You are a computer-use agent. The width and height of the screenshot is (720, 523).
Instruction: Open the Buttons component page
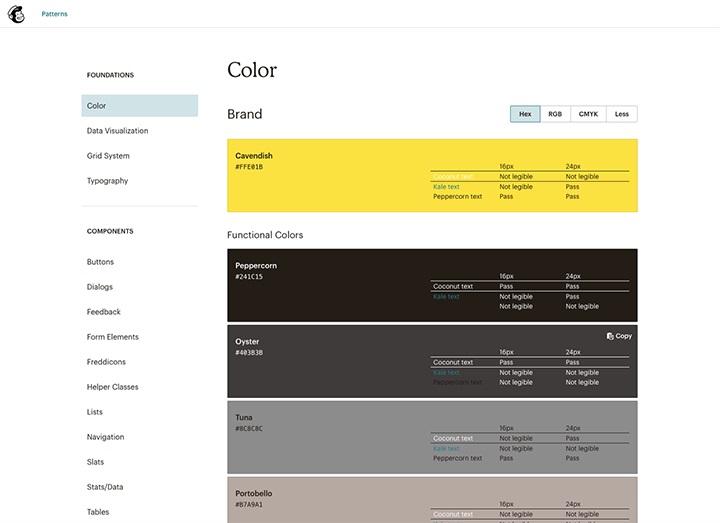coord(100,262)
